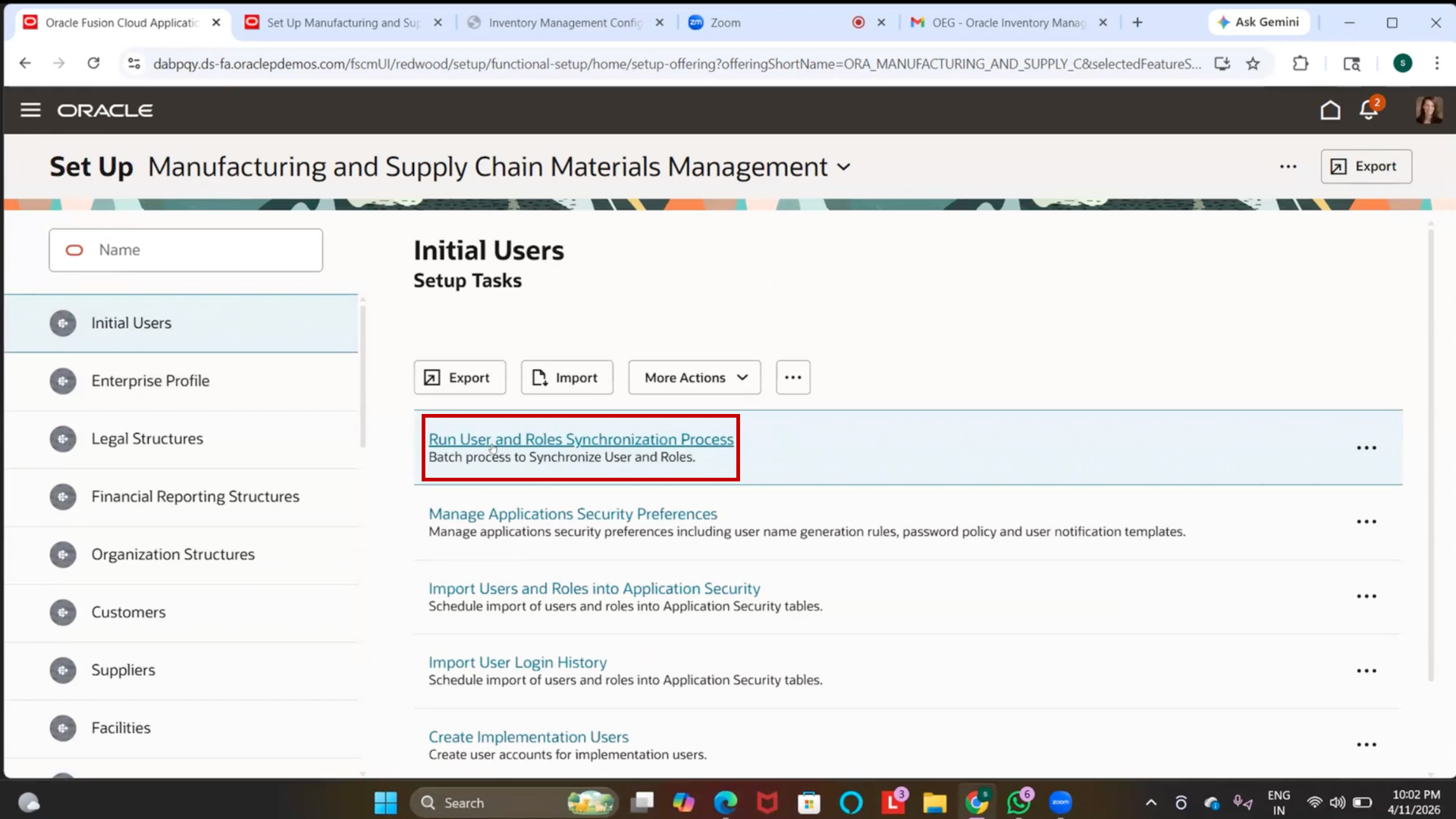This screenshot has height=819, width=1456.
Task: Click the Customers functional area icon
Action: (x=63, y=612)
